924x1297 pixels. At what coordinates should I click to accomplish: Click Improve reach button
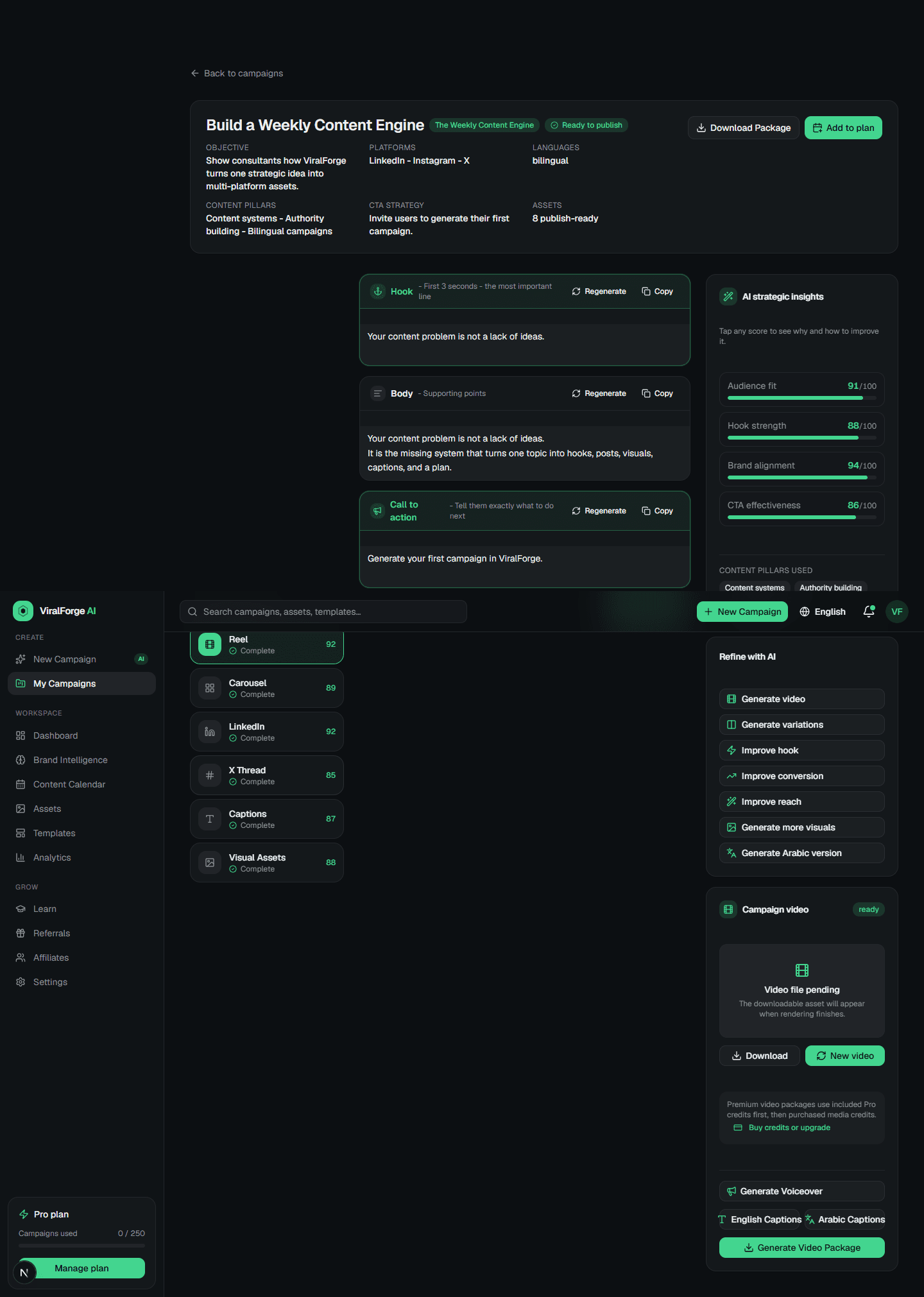pyautogui.click(x=802, y=802)
